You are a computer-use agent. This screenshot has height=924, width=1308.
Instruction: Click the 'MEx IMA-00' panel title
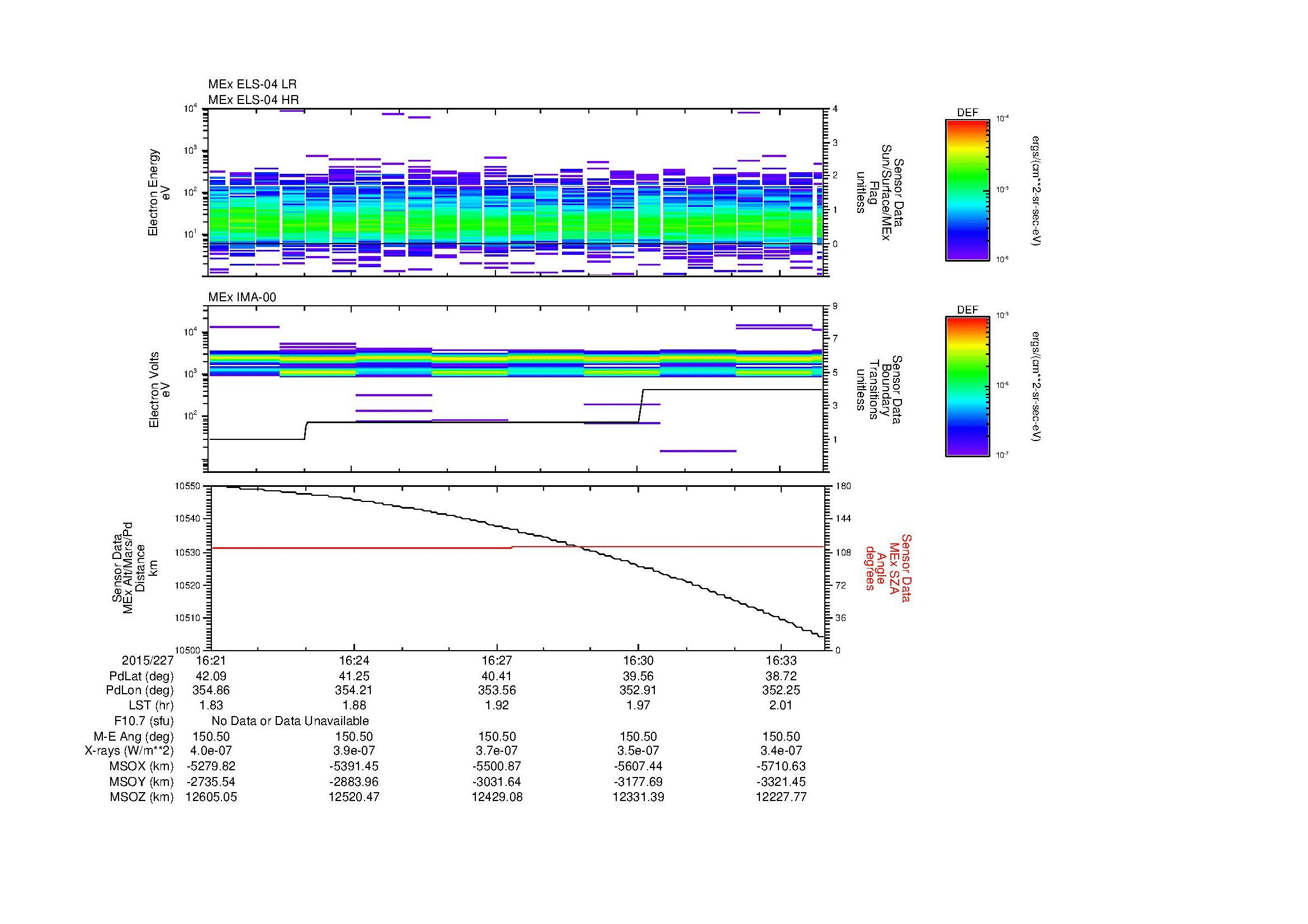(242, 297)
